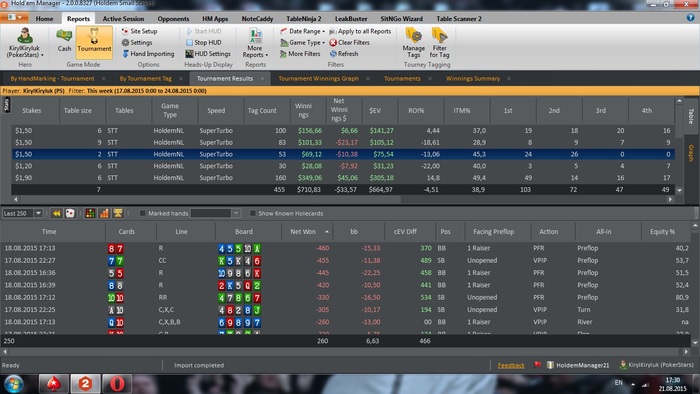
Task: Close the Winnings Summary tab
Action: (x=508, y=79)
